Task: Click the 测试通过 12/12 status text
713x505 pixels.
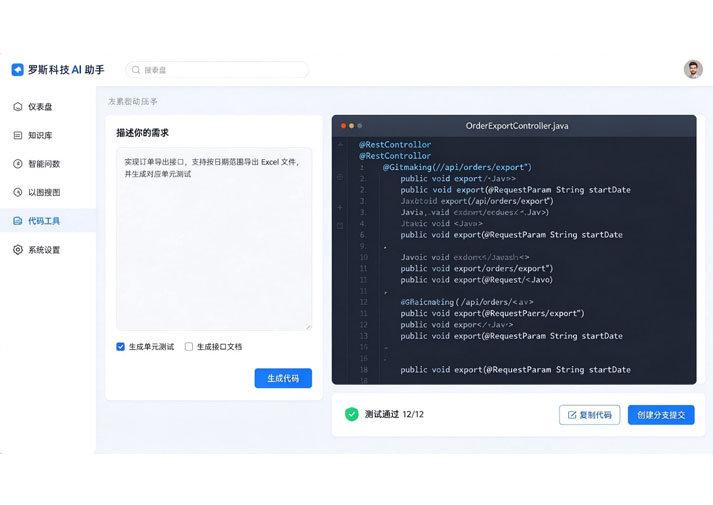Action: [394, 414]
